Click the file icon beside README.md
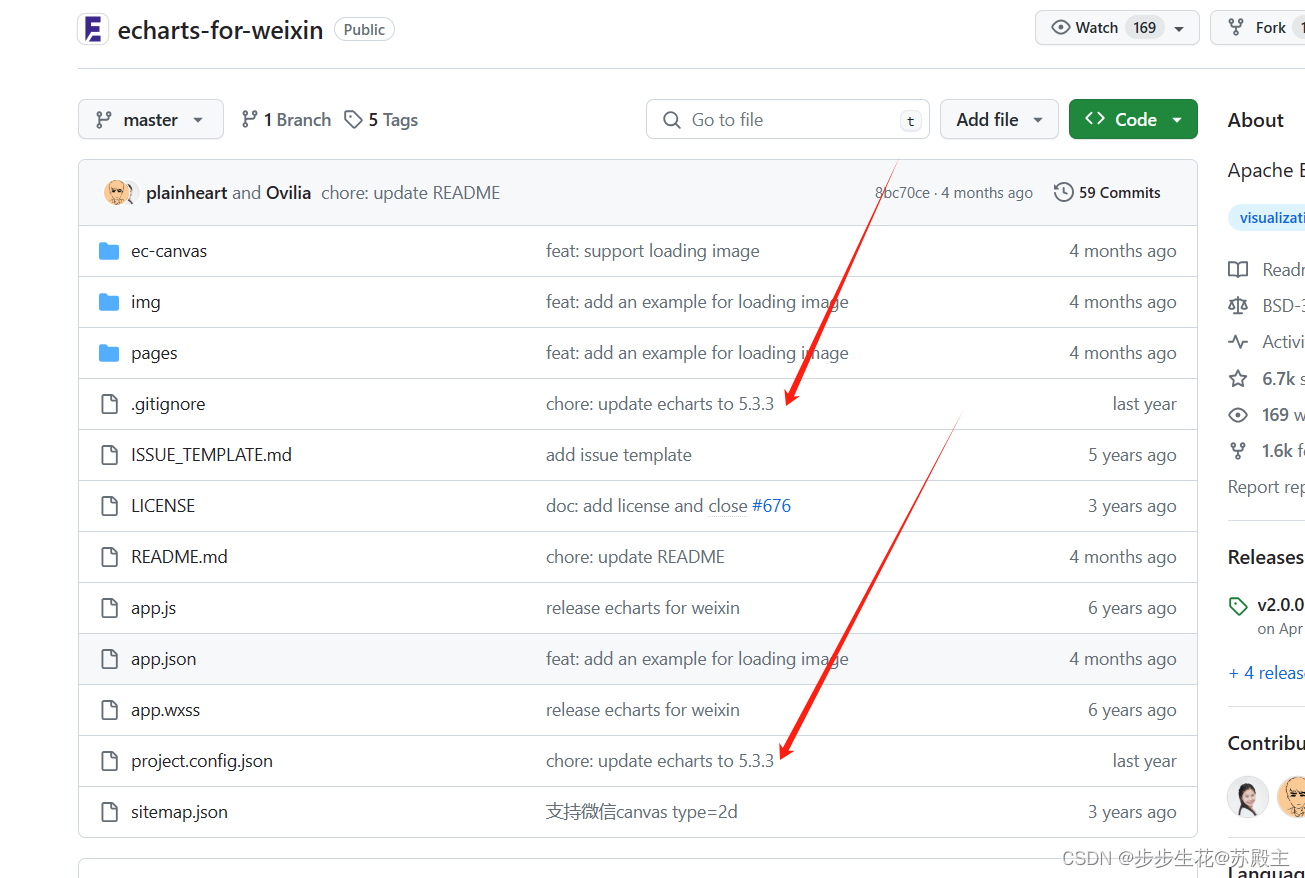The height and width of the screenshot is (878, 1305). point(109,557)
